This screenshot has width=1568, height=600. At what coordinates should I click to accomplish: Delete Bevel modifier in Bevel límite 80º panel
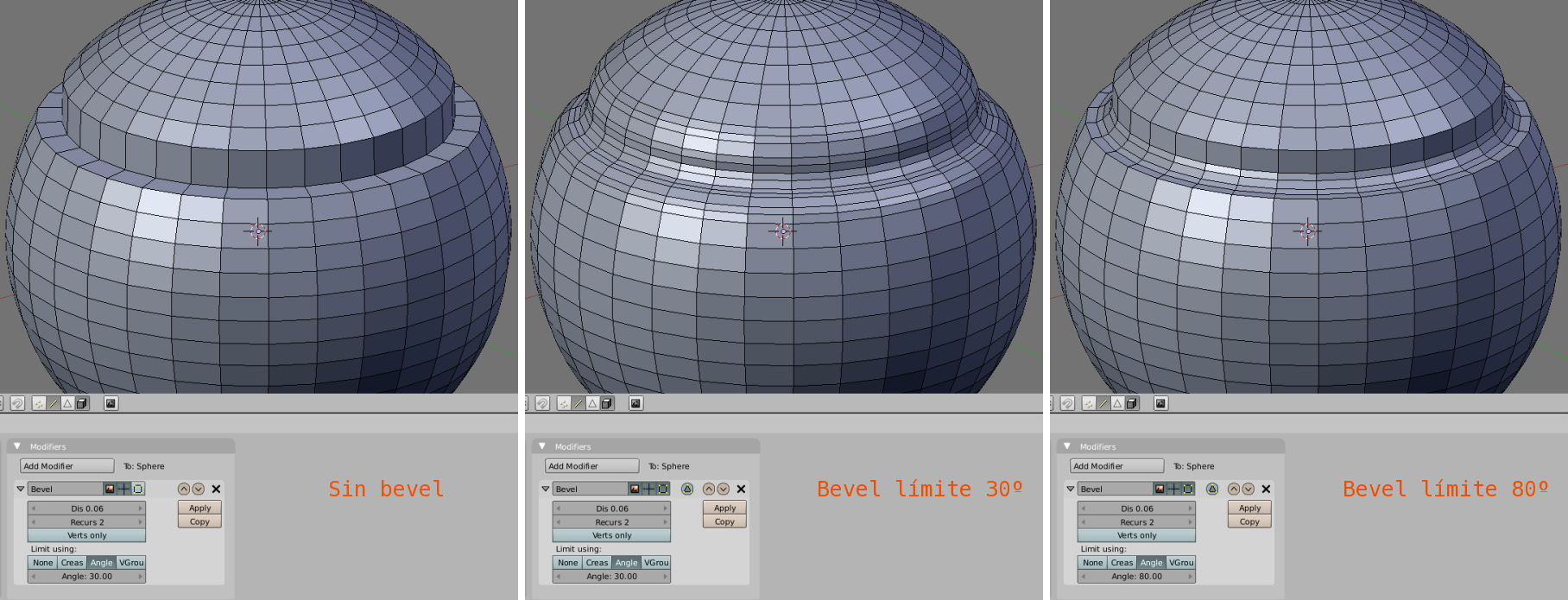click(1266, 489)
